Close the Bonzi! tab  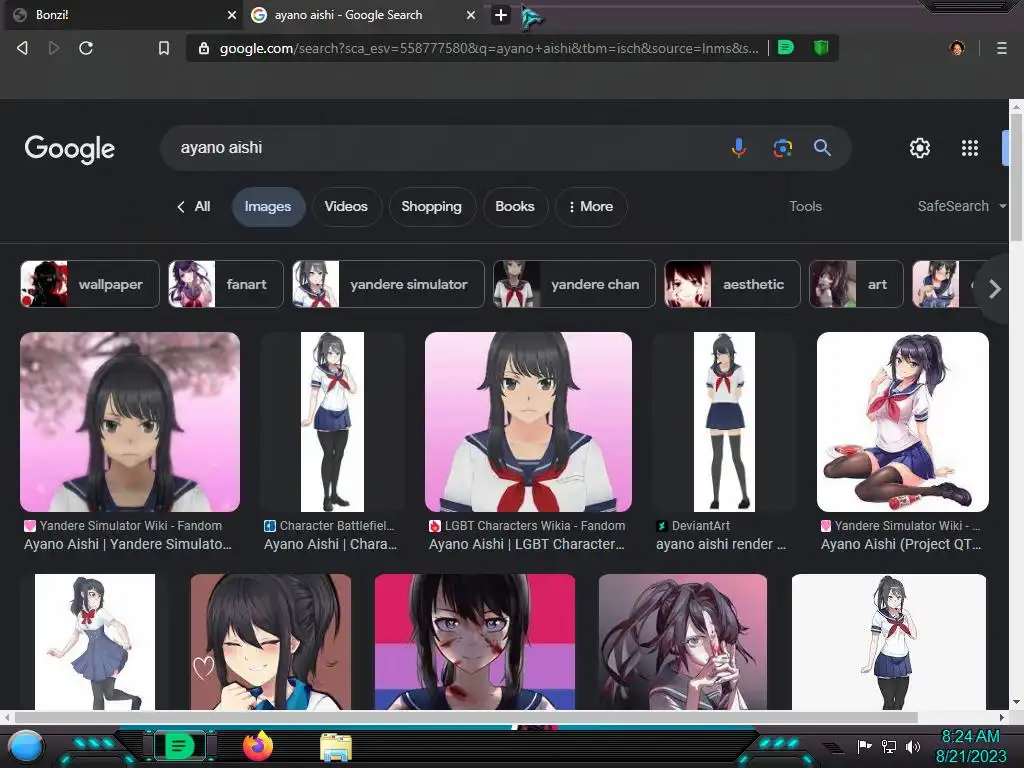(x=231, y=15)
